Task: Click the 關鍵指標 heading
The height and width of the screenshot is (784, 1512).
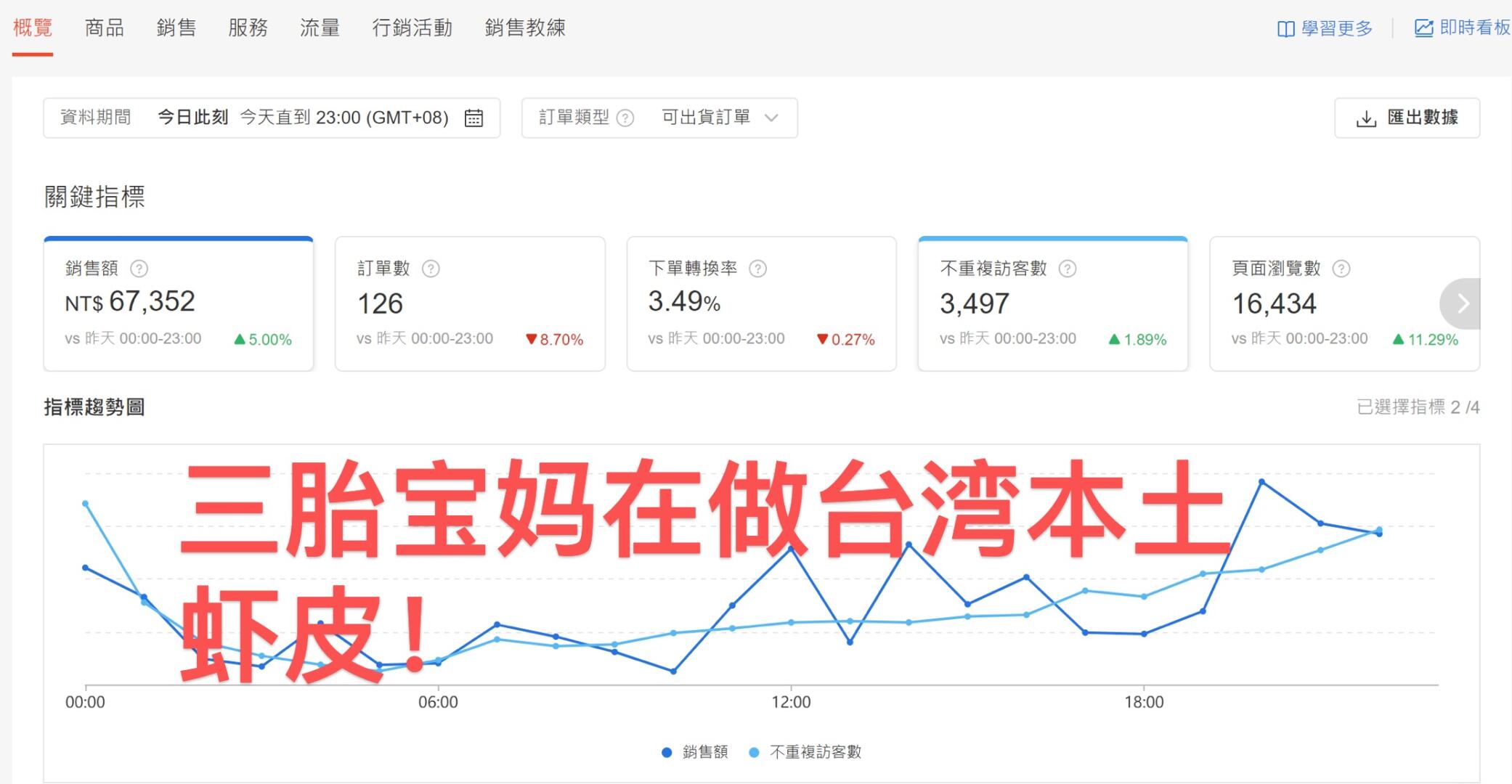Action: pos(94,197)
